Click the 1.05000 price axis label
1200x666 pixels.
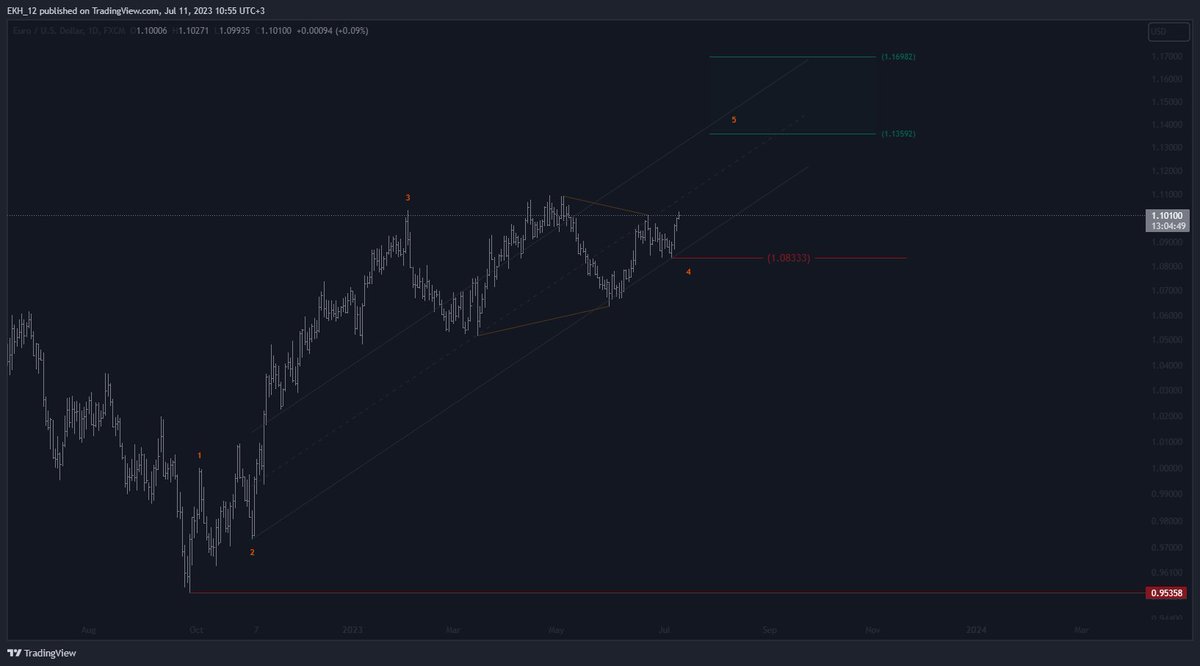click(1166, 340)
